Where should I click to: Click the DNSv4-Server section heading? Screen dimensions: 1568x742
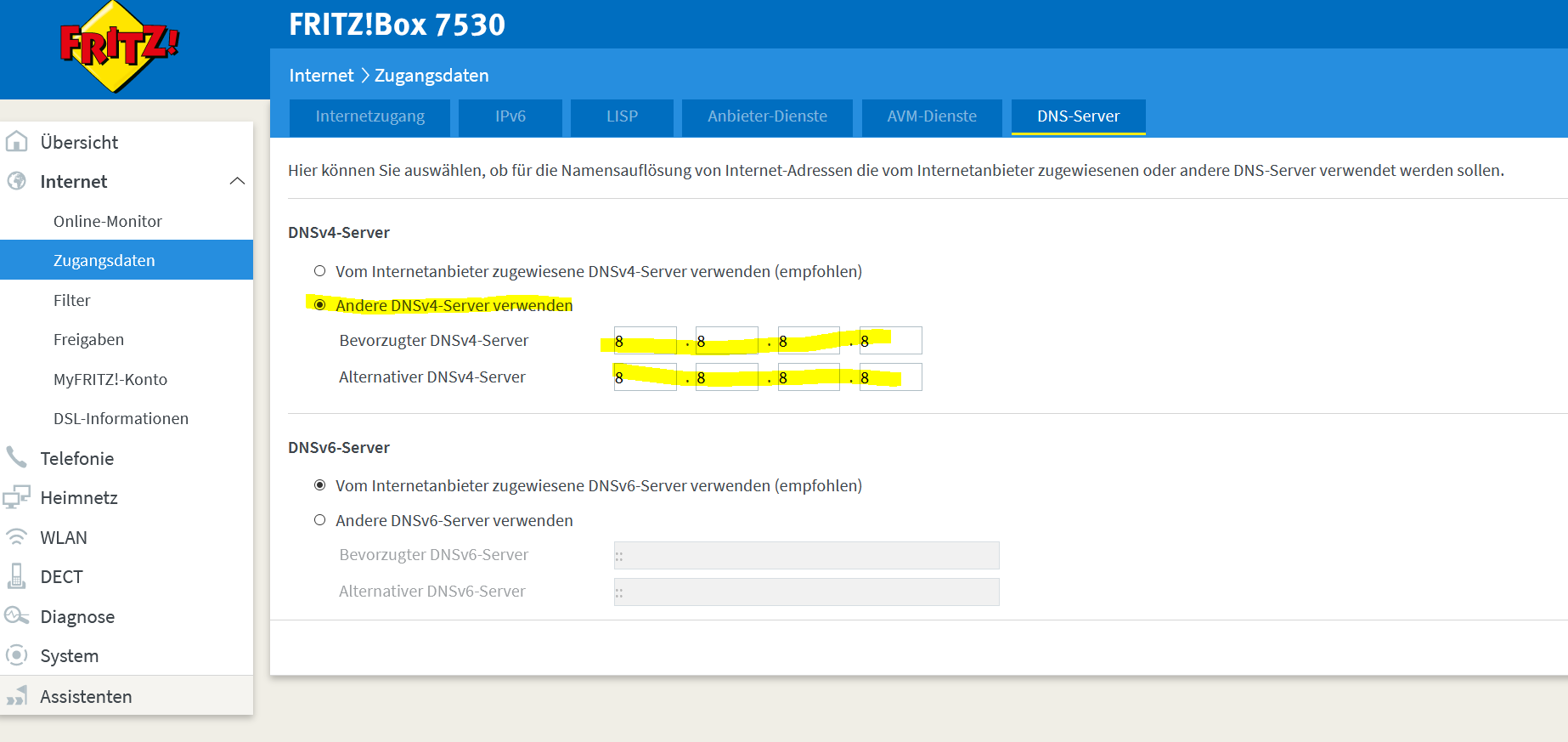(x=339, y=232)
